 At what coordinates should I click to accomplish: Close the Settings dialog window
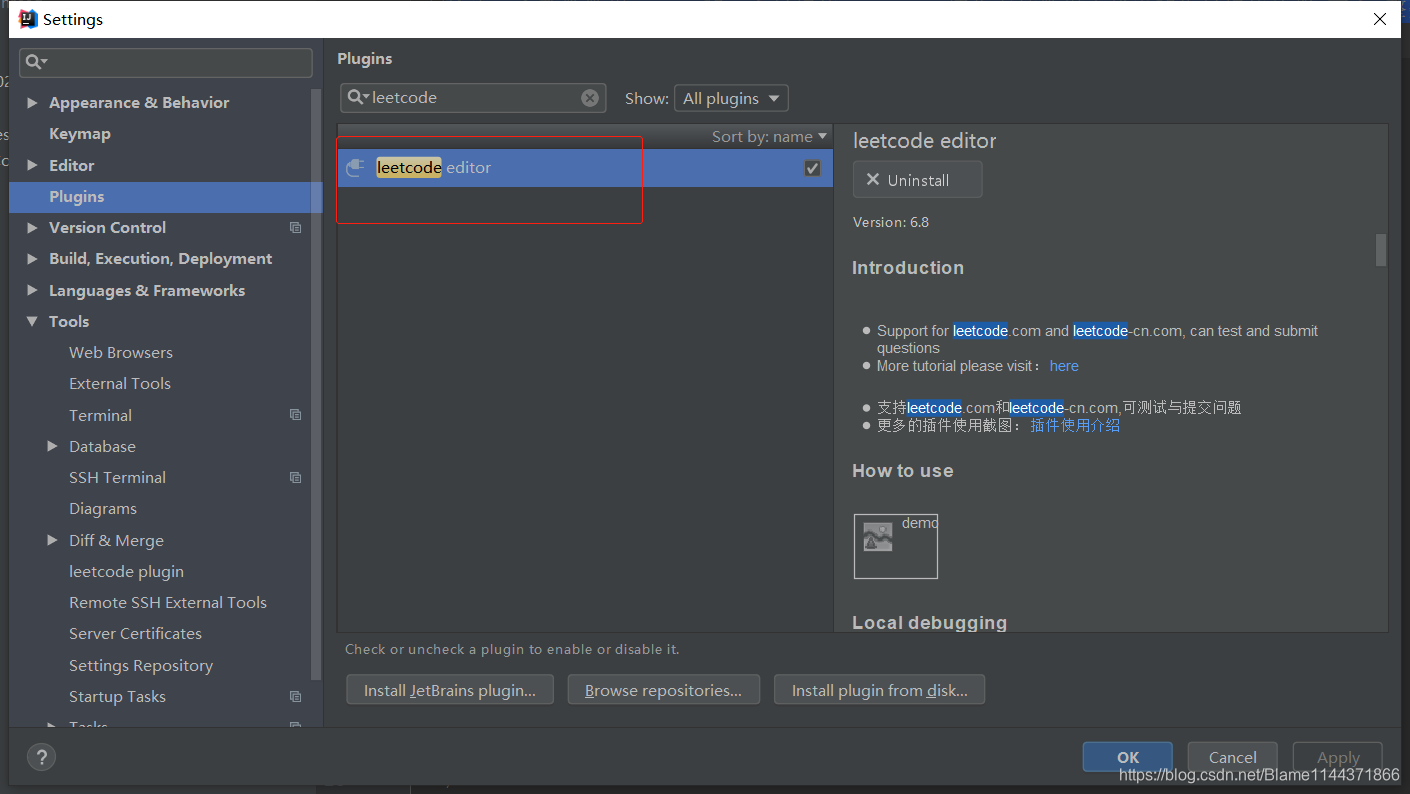(x=1380, y=19)
